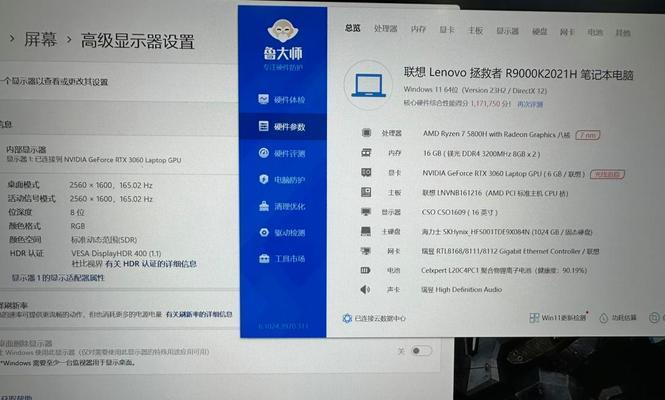Open 功耗估算 link
This screenshot has width=665, height=400.
[x=624, y=318]
